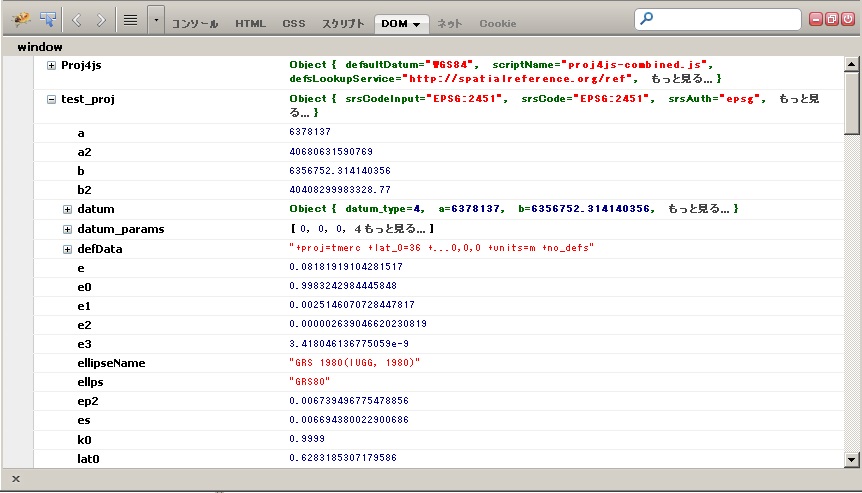This screenshot has width=862, height=493.
Task: Open the HTML tab
Action: 250,22
